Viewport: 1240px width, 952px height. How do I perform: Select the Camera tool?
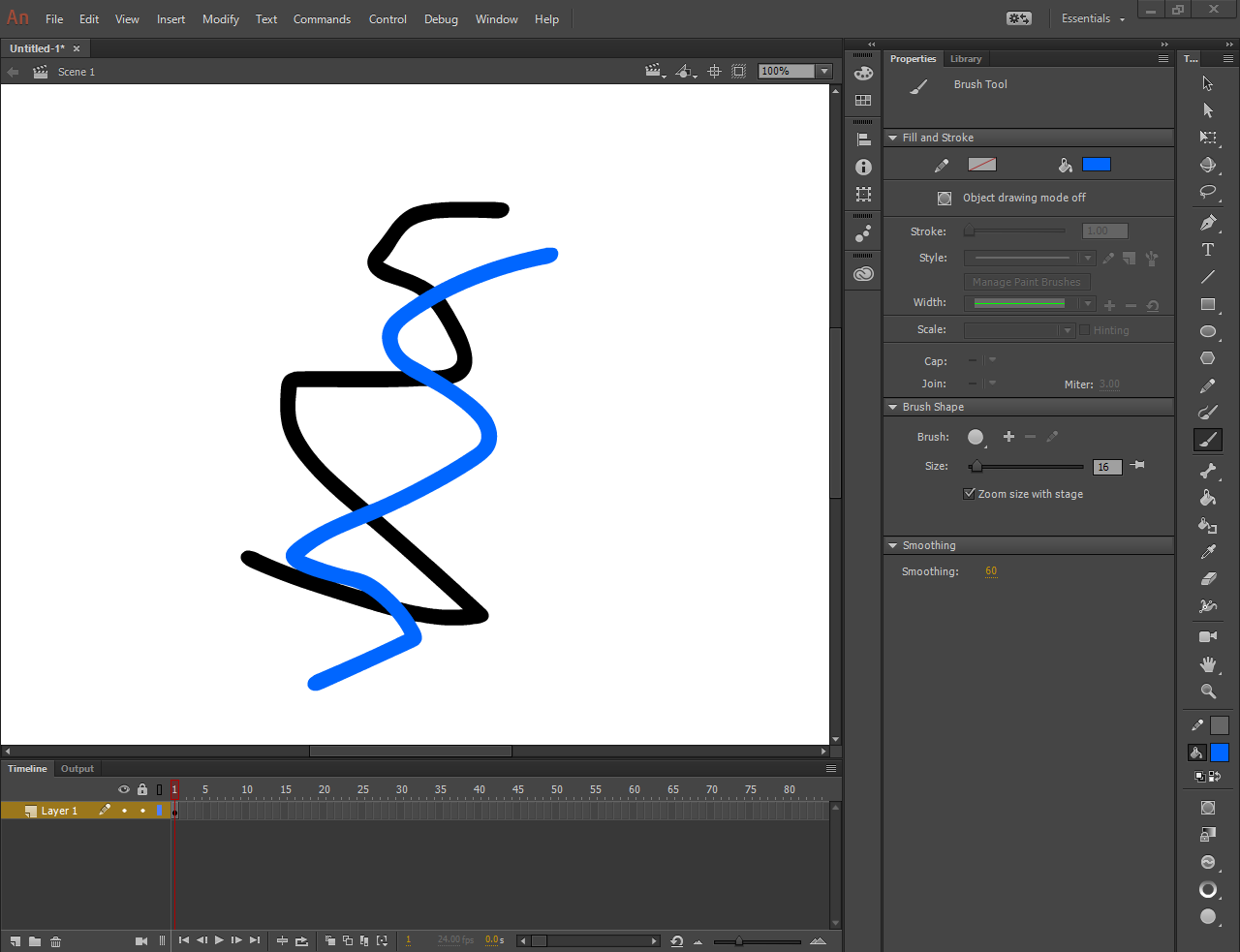click(1208, 636)
